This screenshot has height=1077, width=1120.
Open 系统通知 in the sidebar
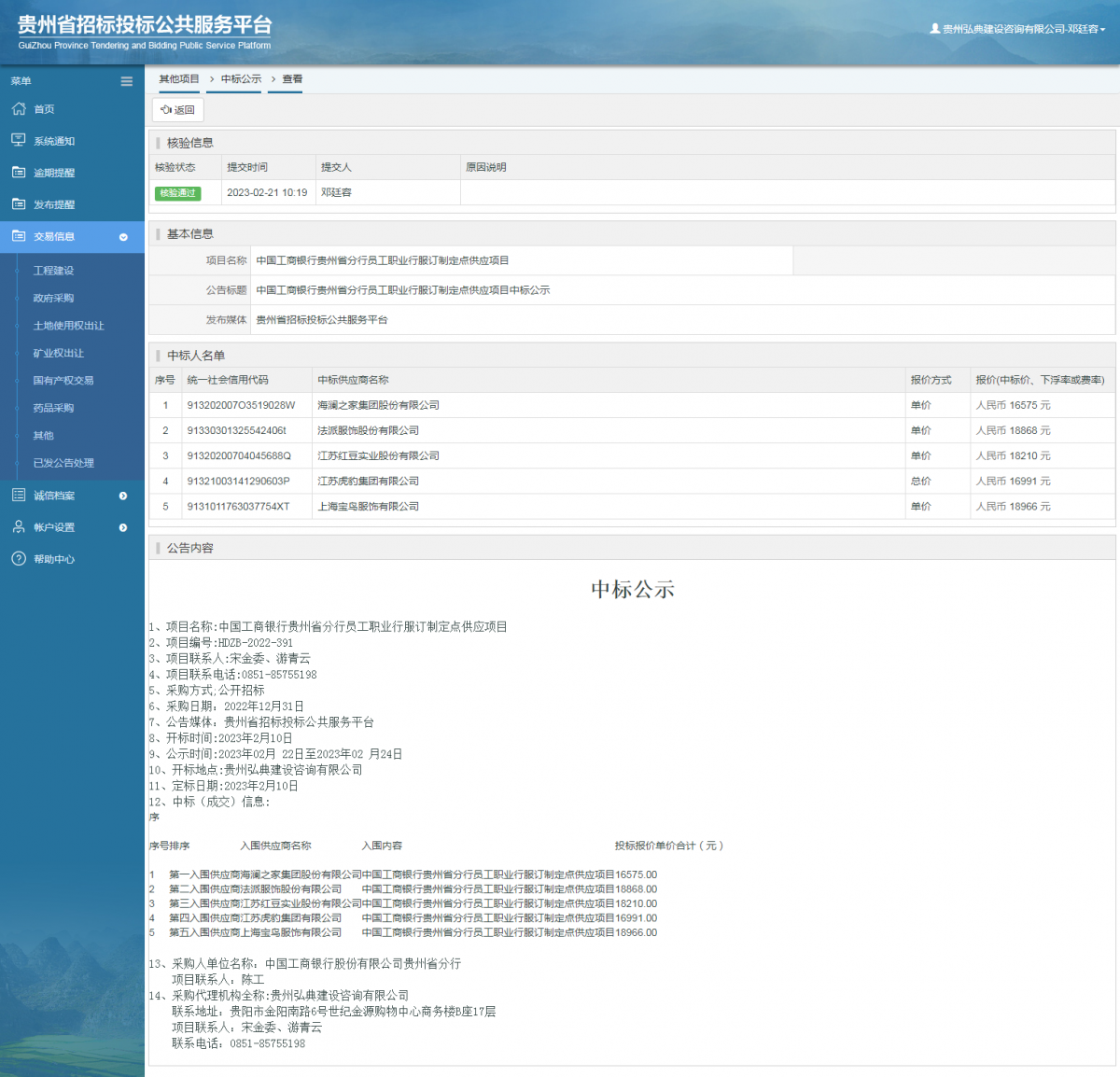54,141
